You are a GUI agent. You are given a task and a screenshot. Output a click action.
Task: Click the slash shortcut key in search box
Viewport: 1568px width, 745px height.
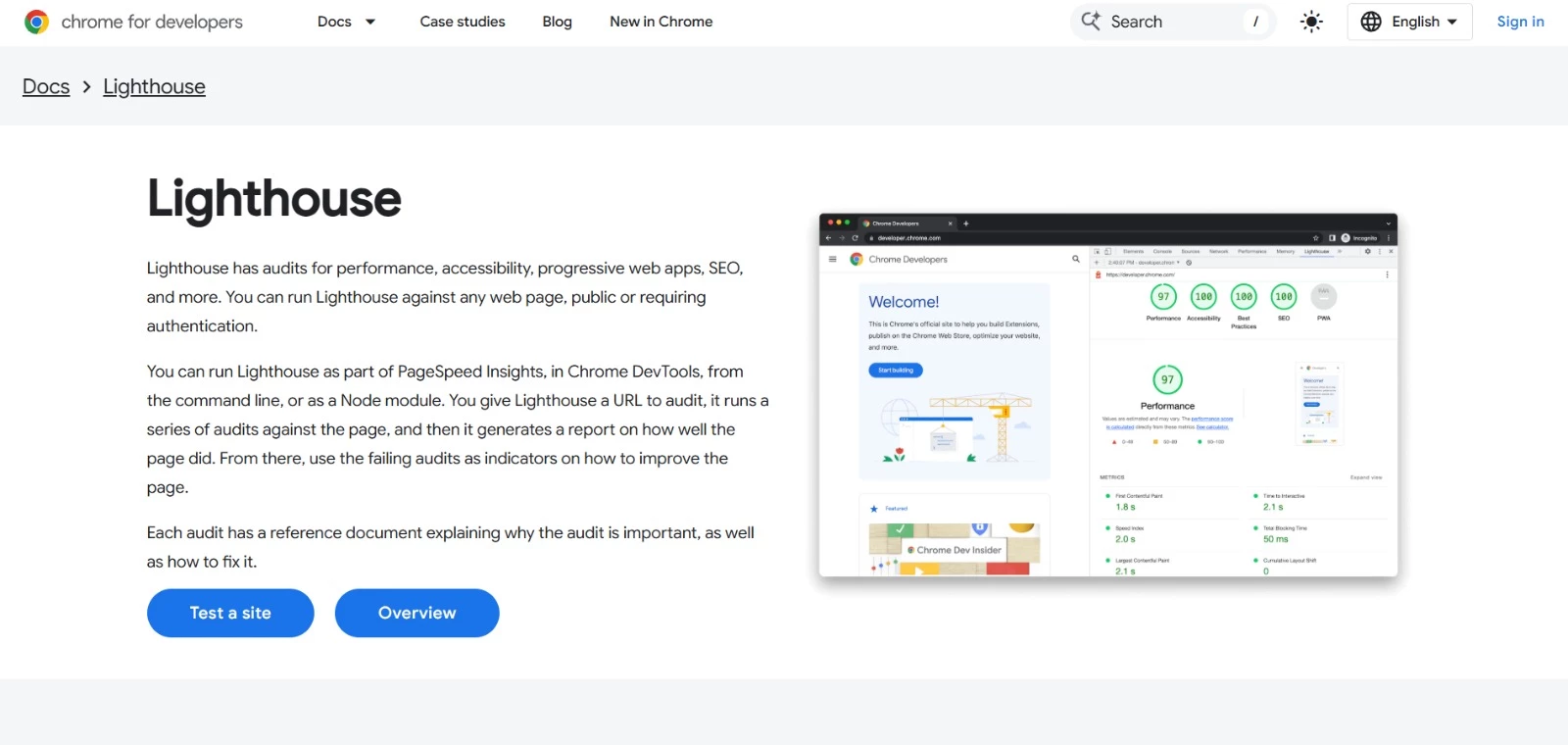point(1255,22)
